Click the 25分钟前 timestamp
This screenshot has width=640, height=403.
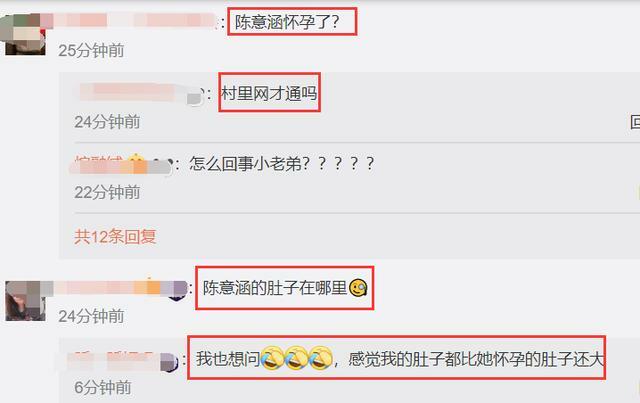click(x=91, y=51)
